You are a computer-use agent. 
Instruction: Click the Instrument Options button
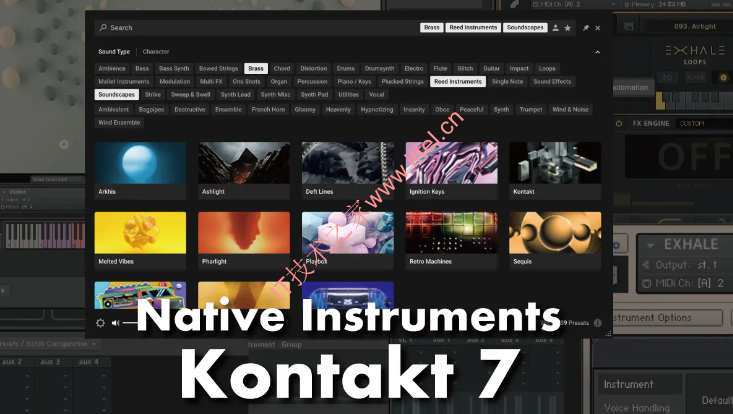pos(668,318)
